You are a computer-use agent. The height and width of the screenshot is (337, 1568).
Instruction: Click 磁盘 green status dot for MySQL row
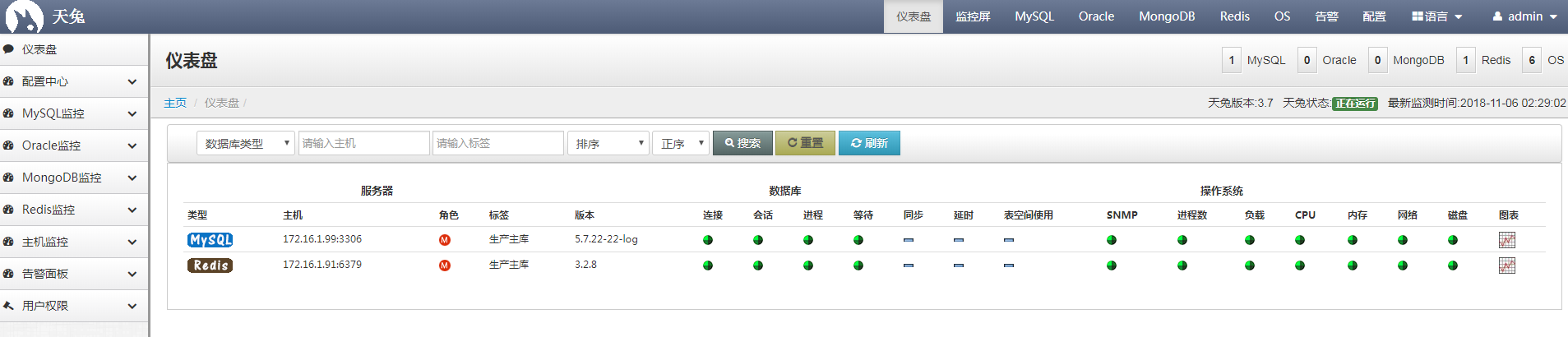[1453, 240]
